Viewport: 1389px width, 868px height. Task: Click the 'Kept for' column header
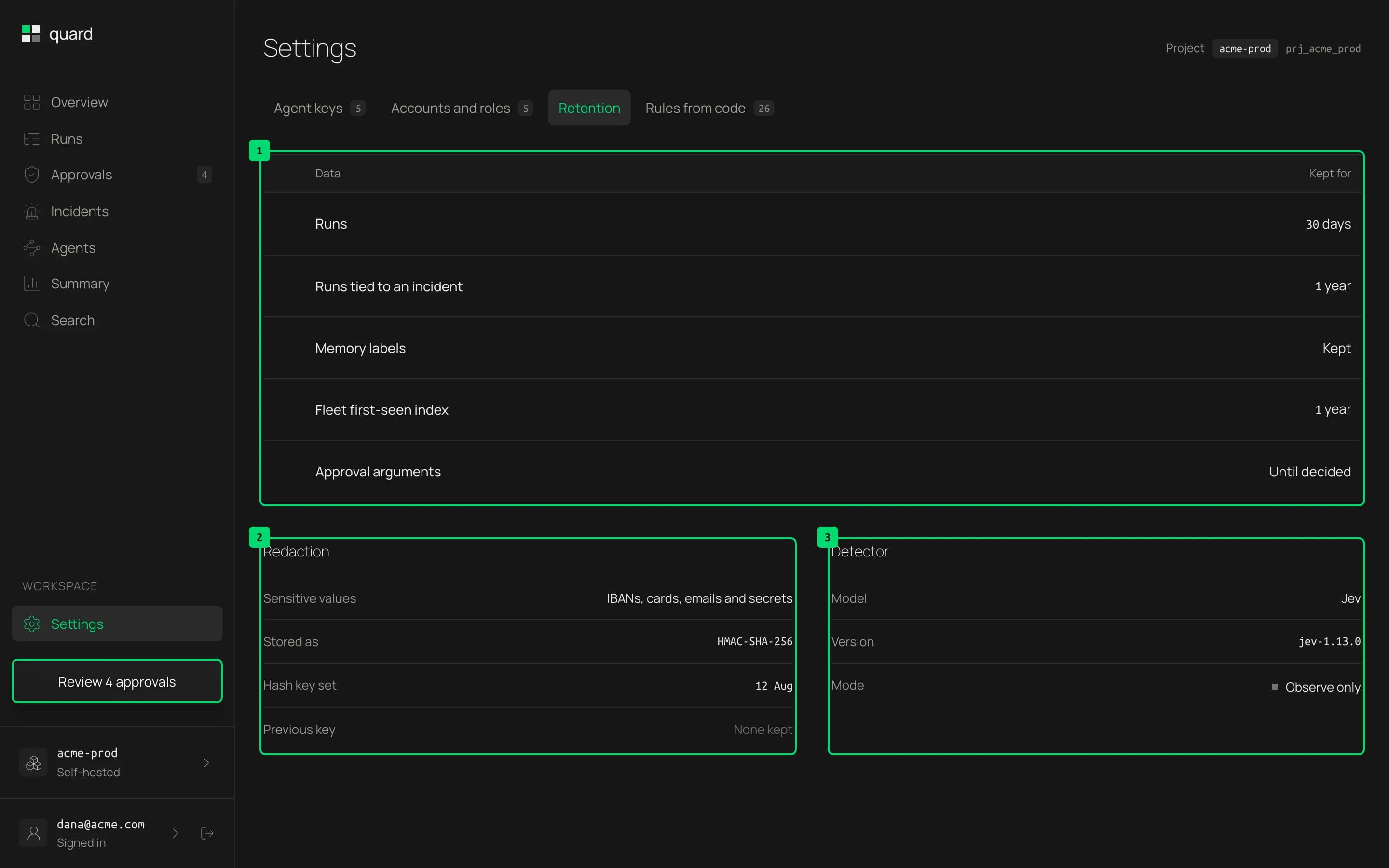[x=1330, y=174]
